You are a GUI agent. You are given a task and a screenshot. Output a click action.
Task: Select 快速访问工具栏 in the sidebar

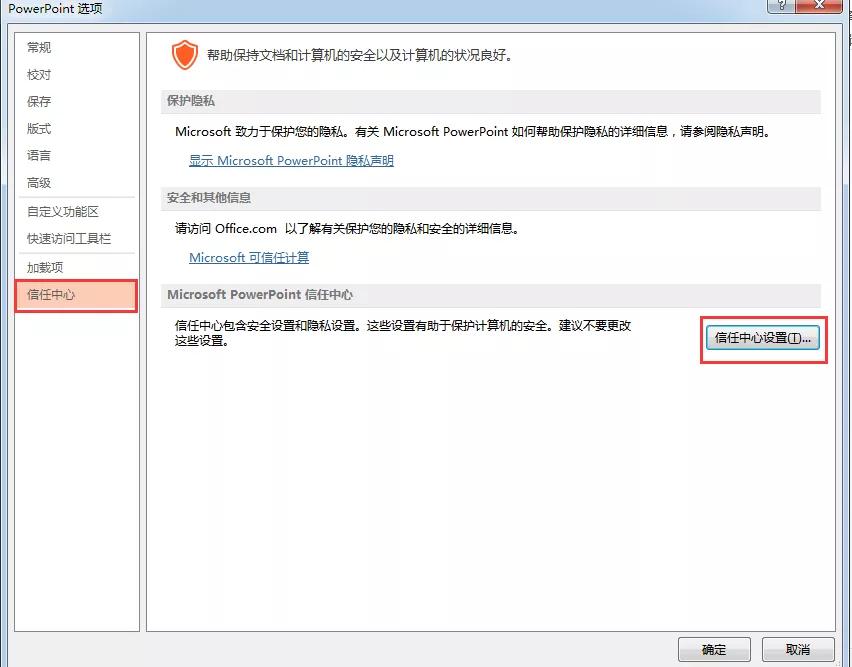(62, 238)
